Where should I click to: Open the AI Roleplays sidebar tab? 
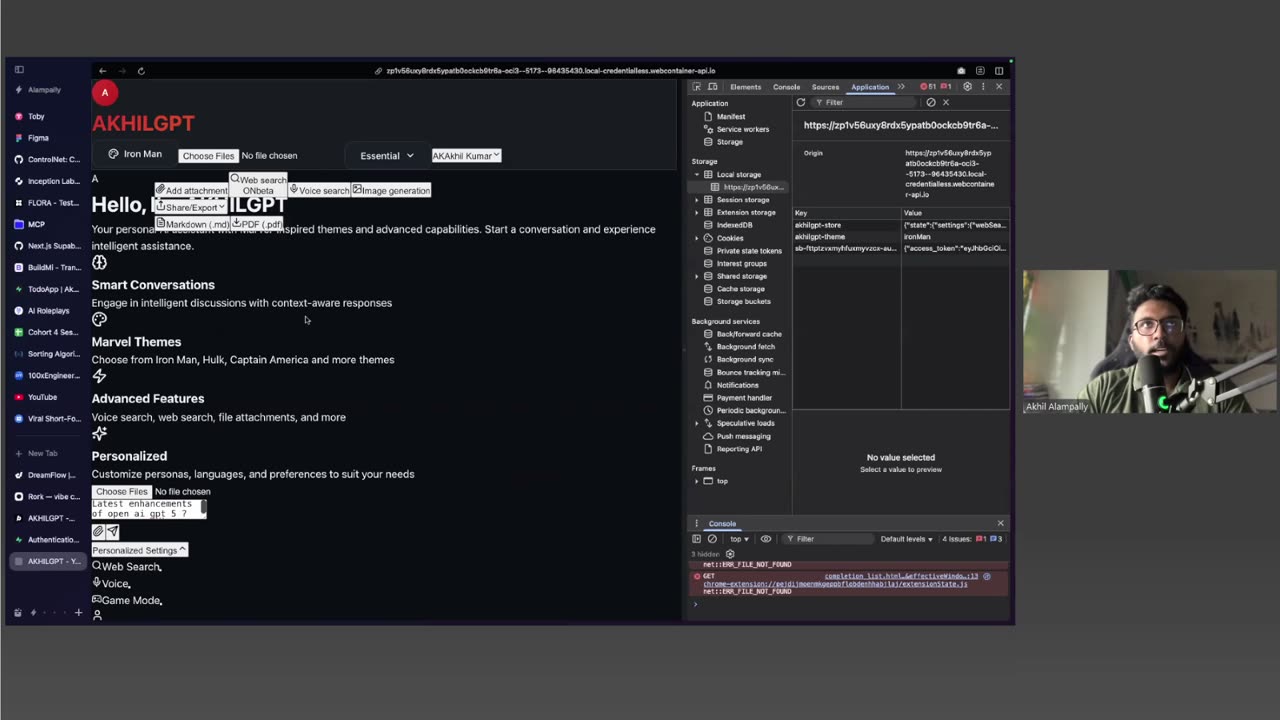(x=47, y=311)
